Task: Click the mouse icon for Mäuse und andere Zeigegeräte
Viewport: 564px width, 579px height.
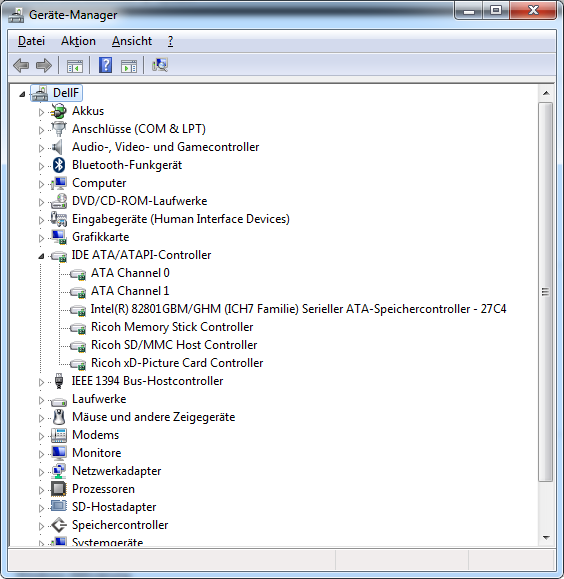Action: click(x=59, y=417)
